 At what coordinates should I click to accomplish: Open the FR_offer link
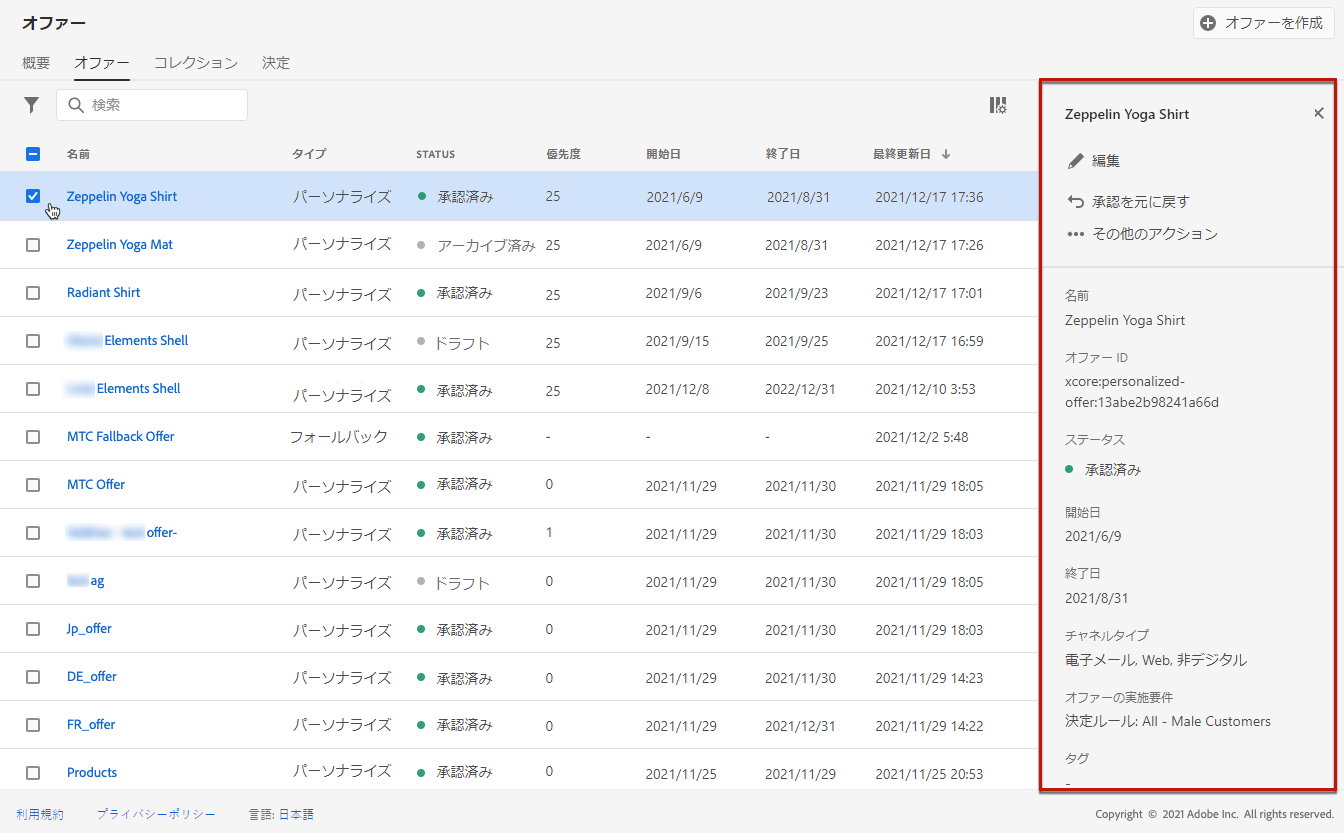click(91, 724)
